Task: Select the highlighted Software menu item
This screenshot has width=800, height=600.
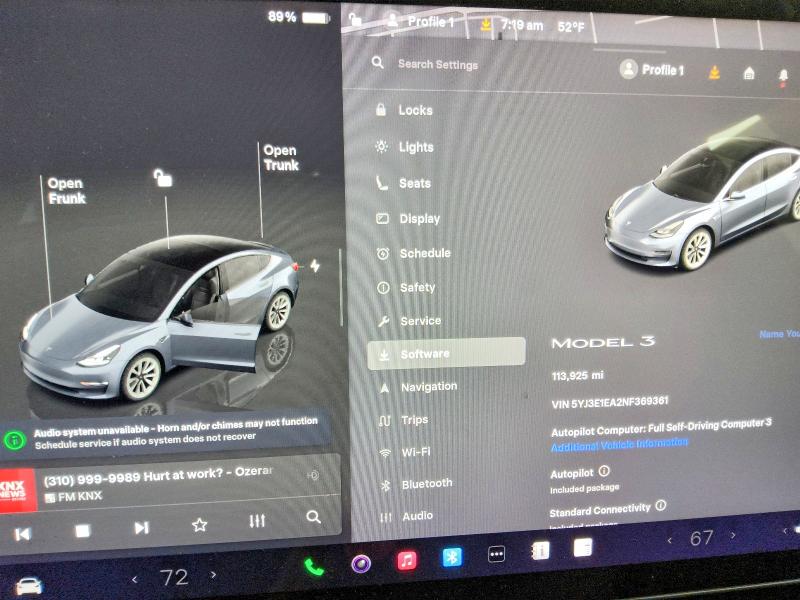Action: (446, 353)
